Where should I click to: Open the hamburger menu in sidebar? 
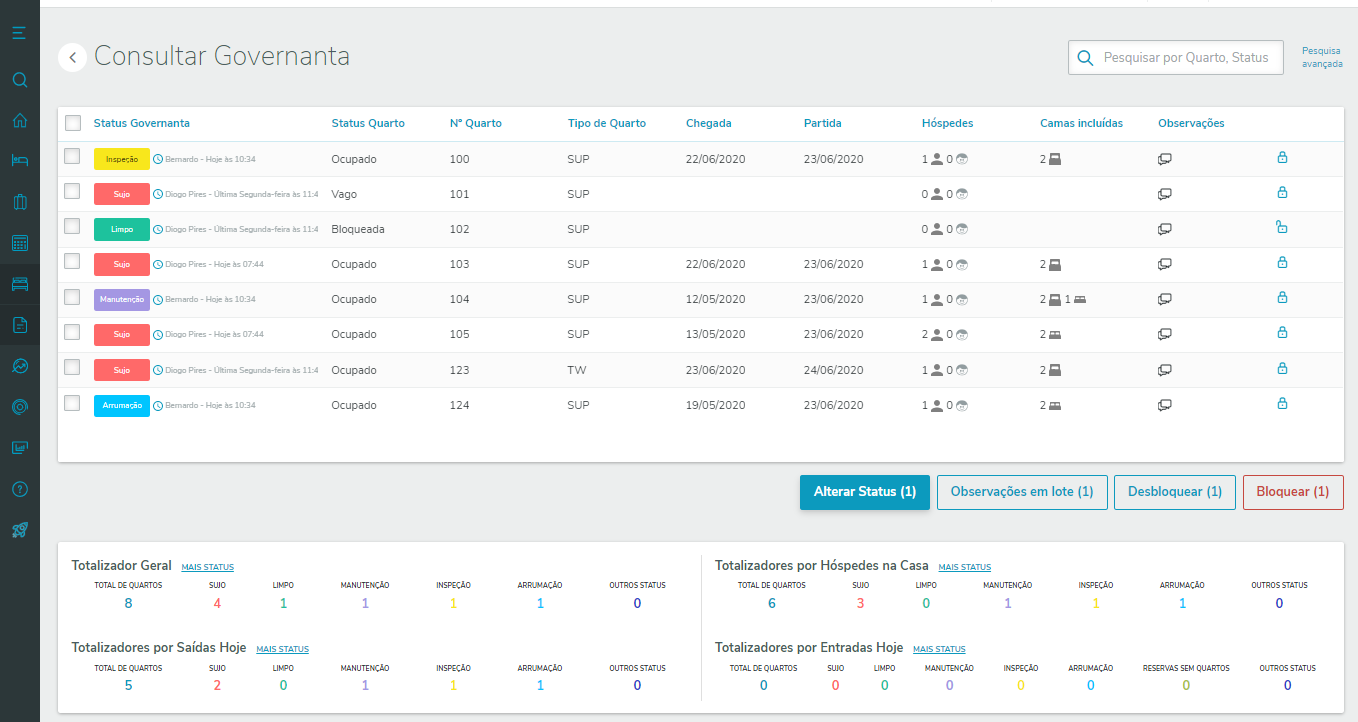click(x=19, y=33)
